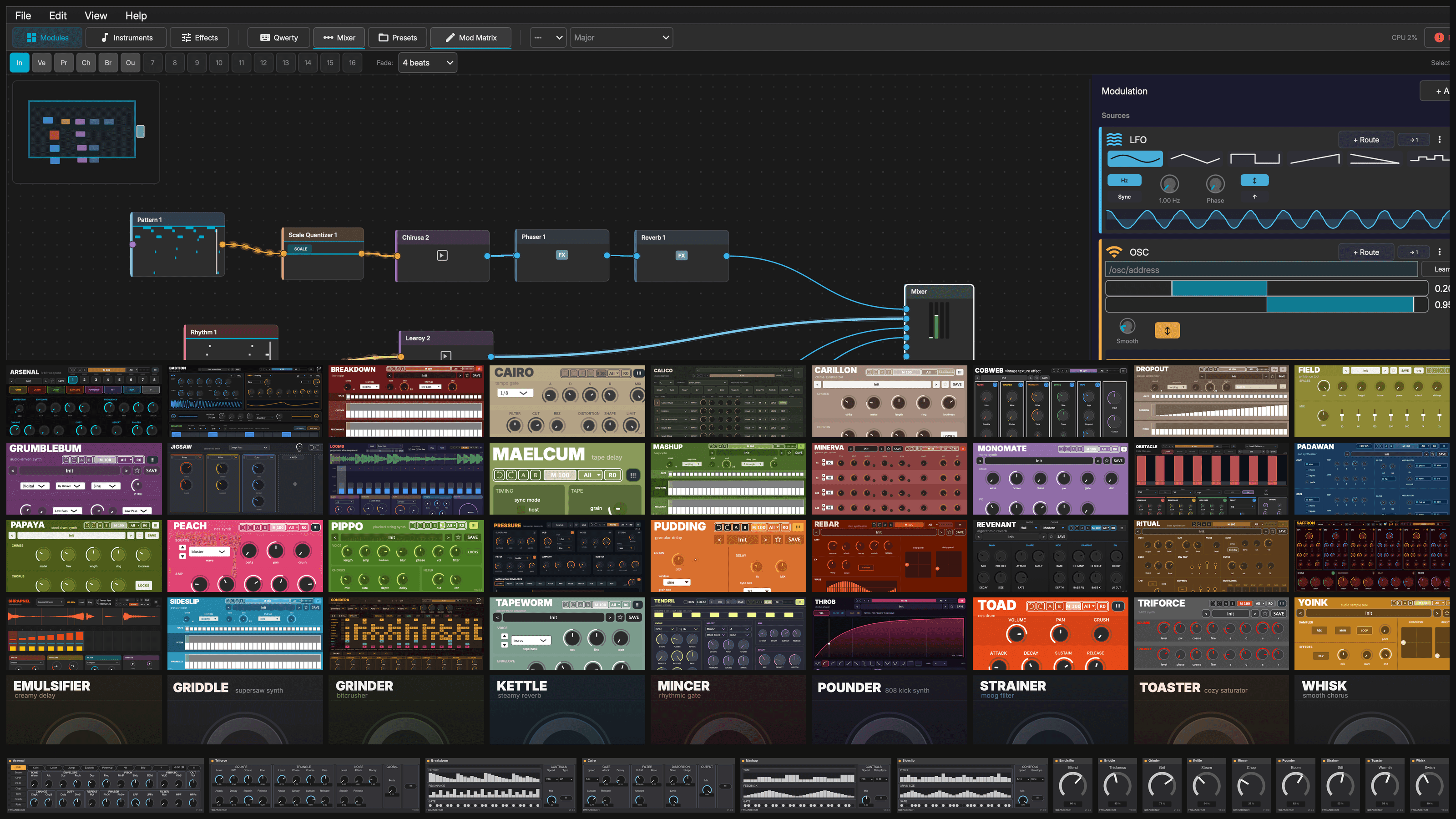The width and height of the screenshot is (1456, 819).
Task: Toggle the Mod Matrix panel button
Action: pos(471,38)
